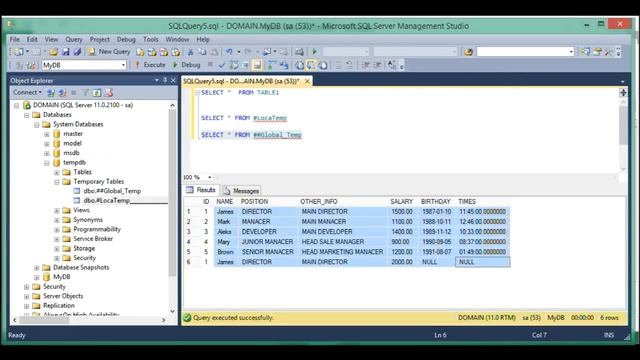Open the Query menu

(x=74, y=39)
